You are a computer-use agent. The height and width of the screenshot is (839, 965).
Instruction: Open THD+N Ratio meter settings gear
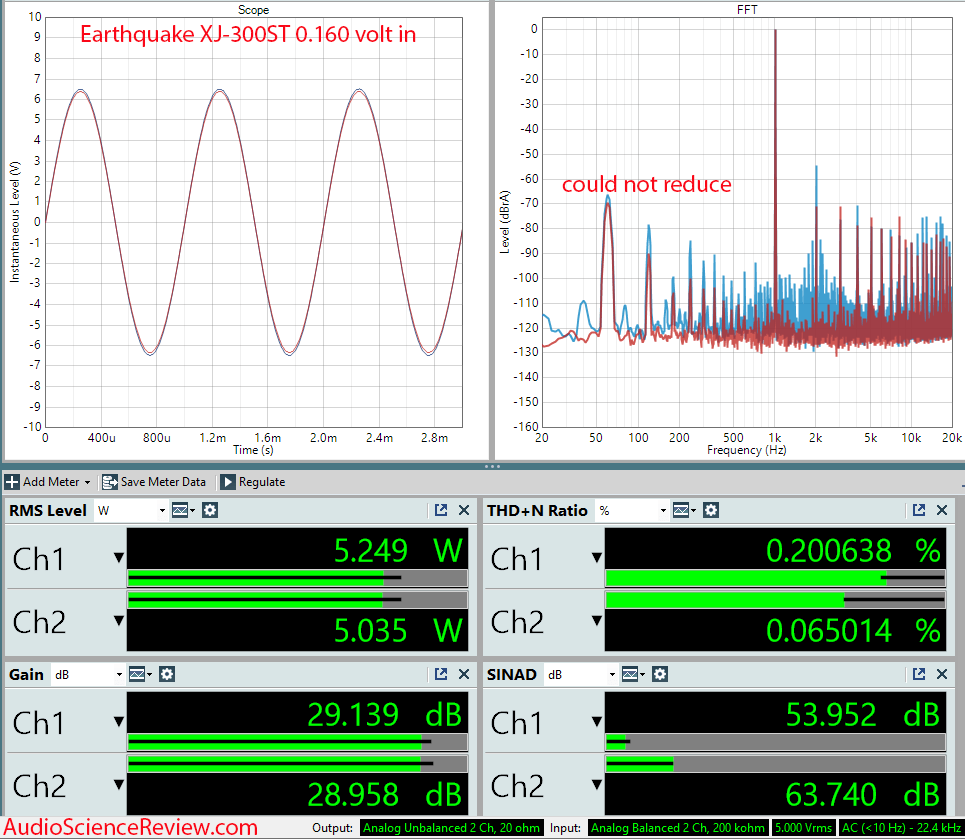click(x=711, y=510)
